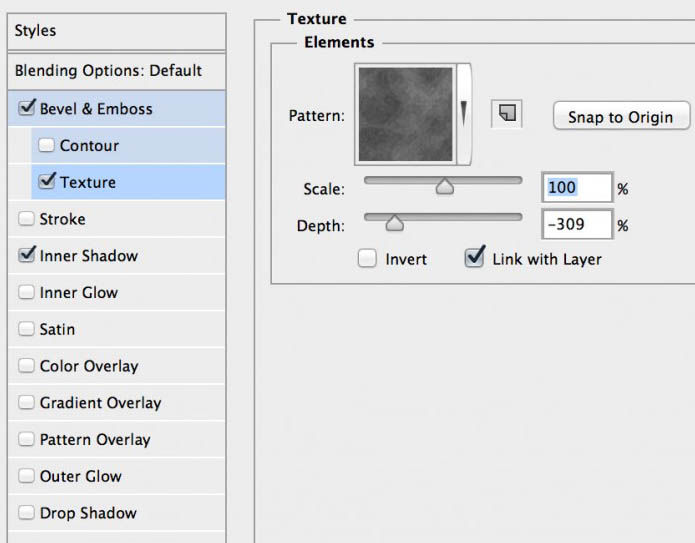Select the Gradient Overlay label
Viewport: 695px width, 543px height.
pyautogui.click(x=101, y=403)
